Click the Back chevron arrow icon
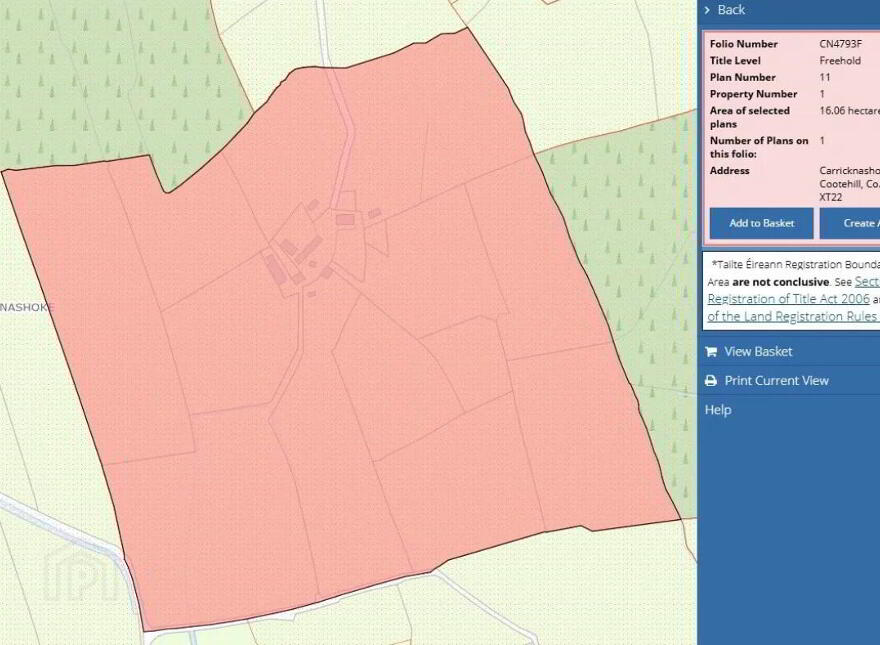The width and height of the screenshot is (880, 645). 707,10
